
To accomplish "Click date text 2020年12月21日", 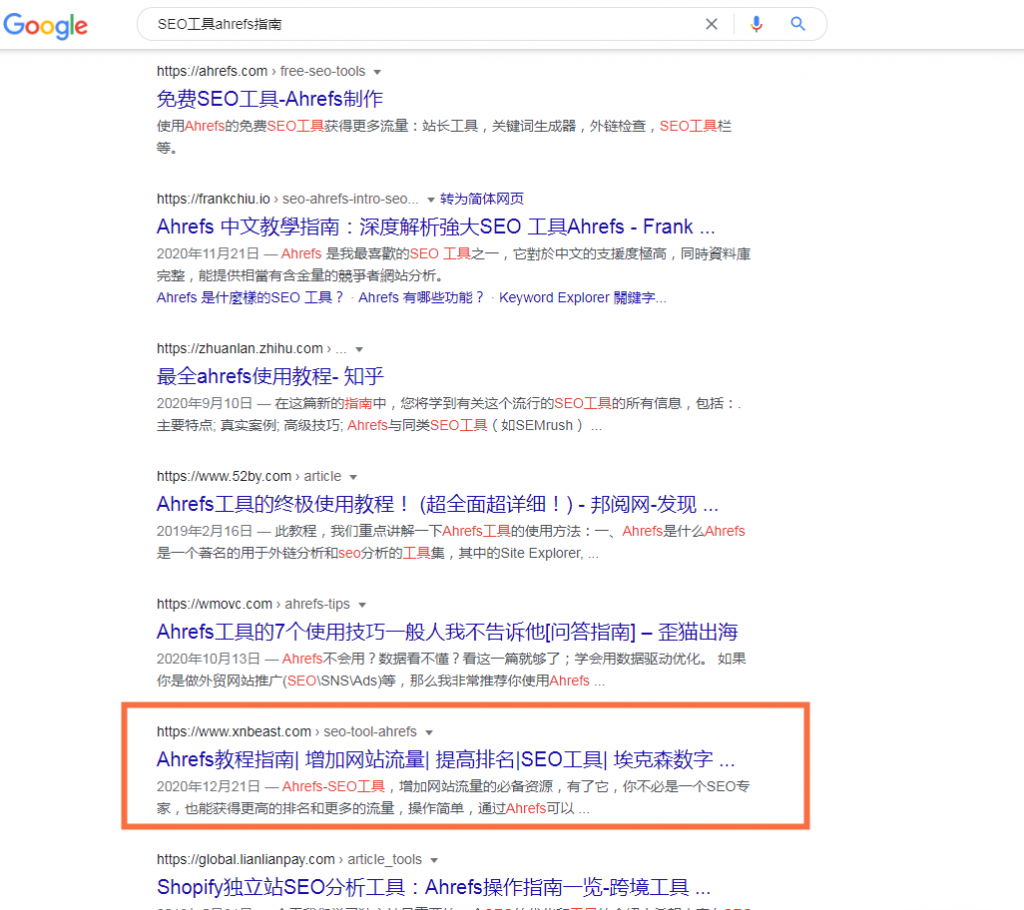I will click(208, 787).
